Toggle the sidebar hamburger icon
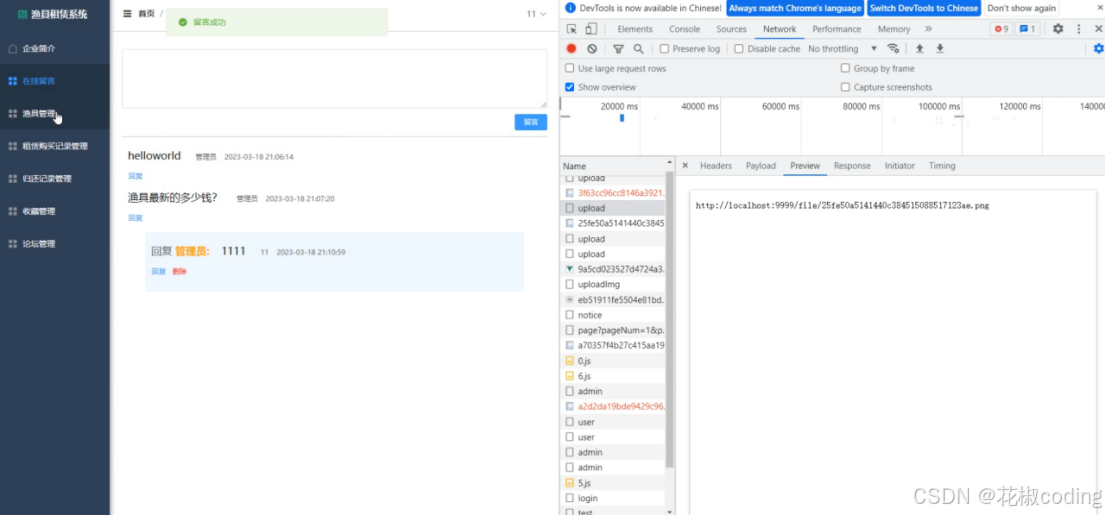The width and height of the screenshot is (1106, 516). point(127,13)
